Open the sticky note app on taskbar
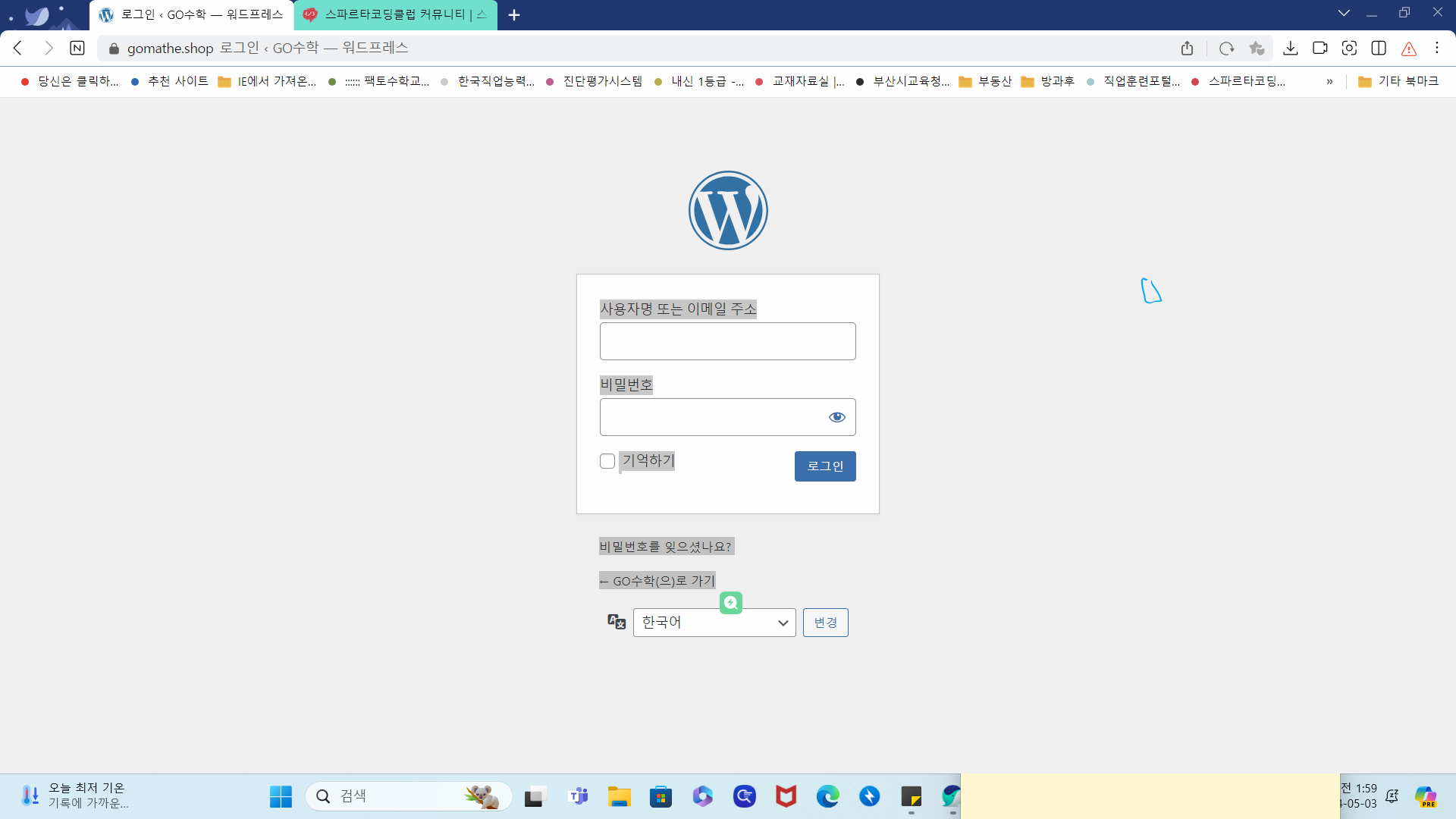1456x819 pixels. click(911, 796)
